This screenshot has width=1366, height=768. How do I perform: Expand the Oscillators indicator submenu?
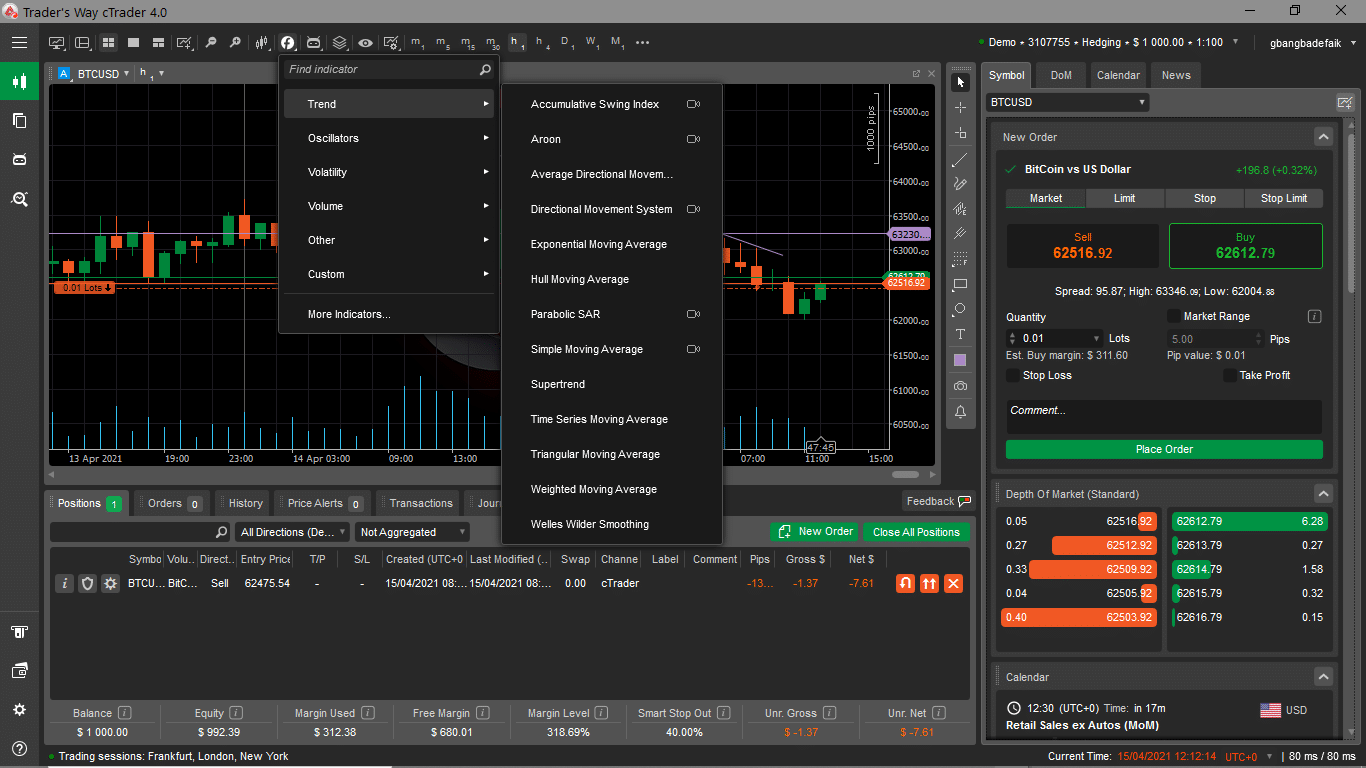coord(388,138)
